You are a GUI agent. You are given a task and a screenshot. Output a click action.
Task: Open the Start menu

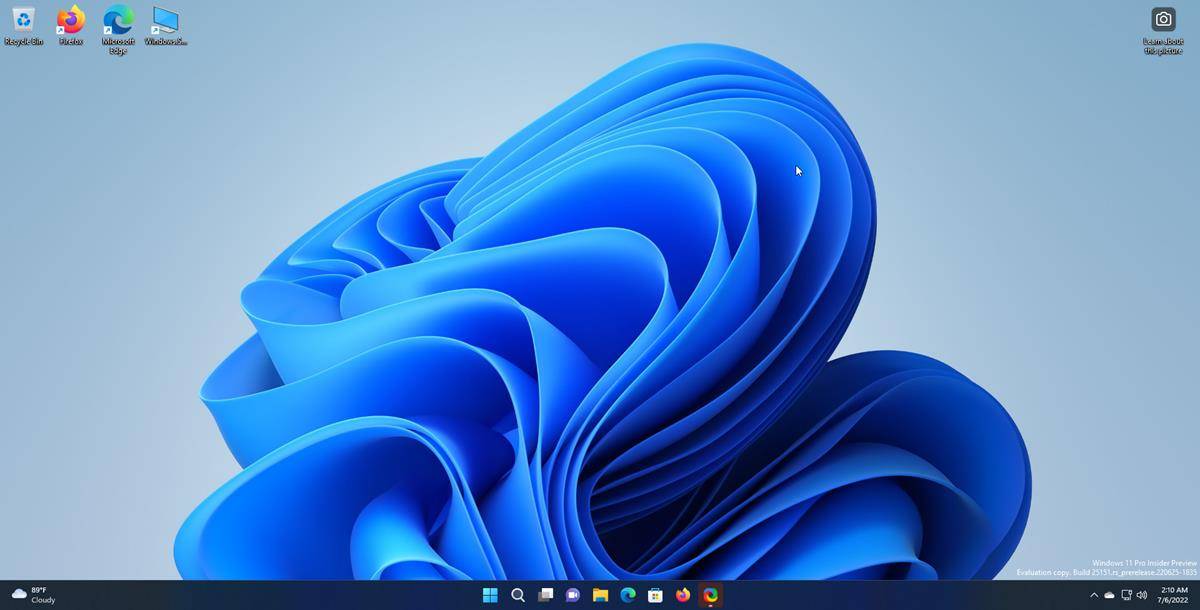[489, 594]
